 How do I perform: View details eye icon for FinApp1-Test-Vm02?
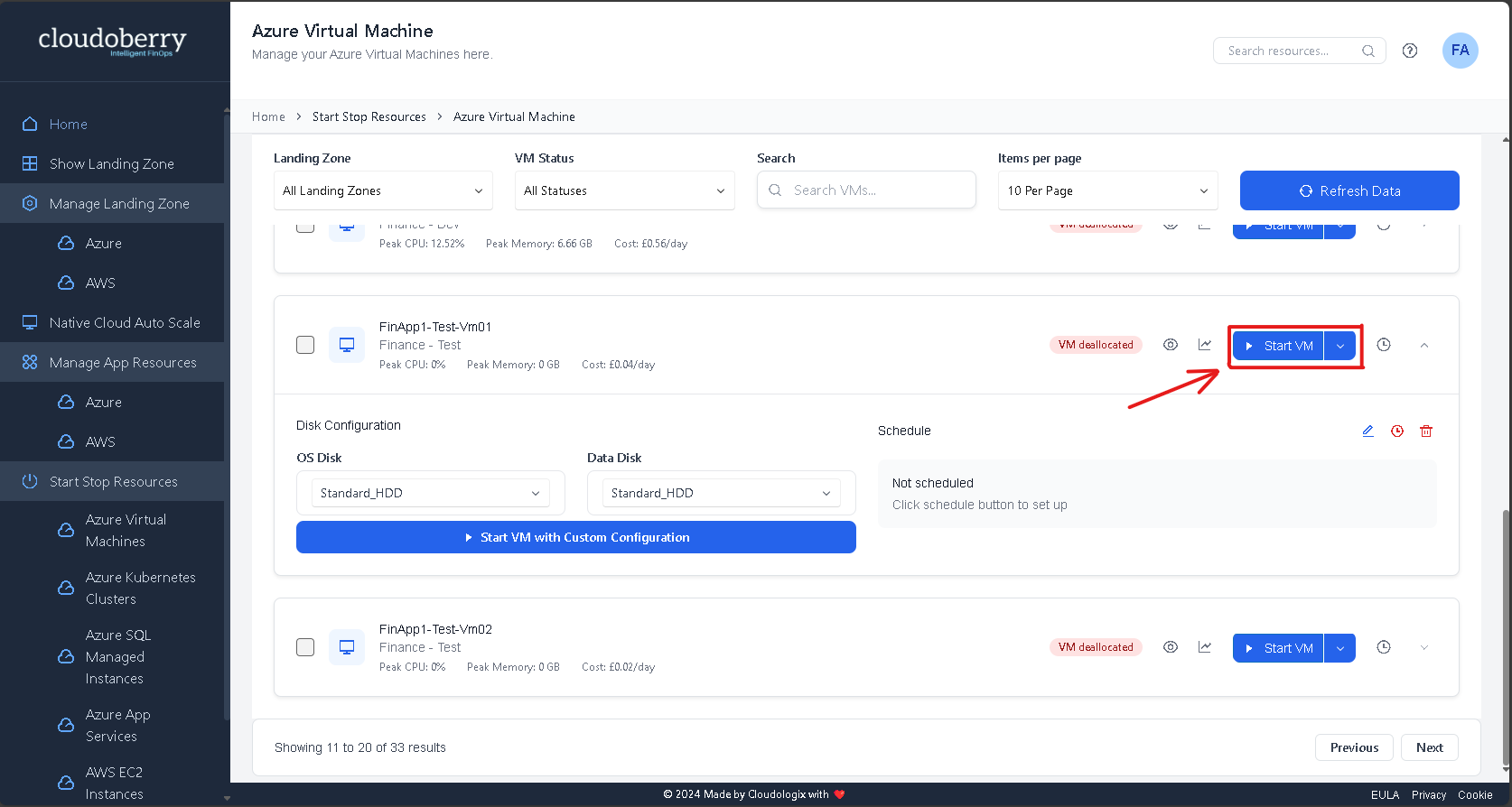click(x=1170, y=647)
